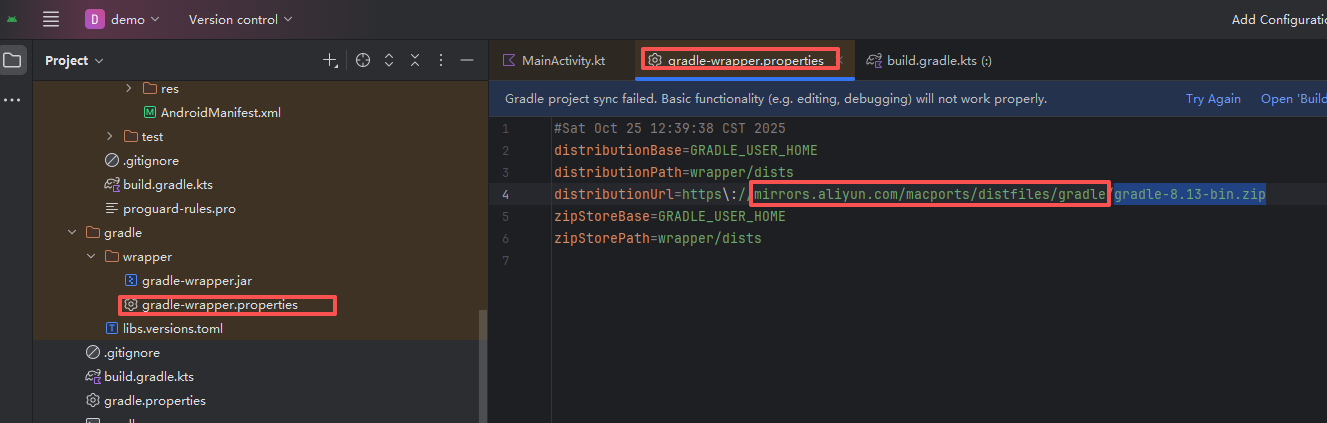Place cursor on distributionPath line

pos(674,172)
